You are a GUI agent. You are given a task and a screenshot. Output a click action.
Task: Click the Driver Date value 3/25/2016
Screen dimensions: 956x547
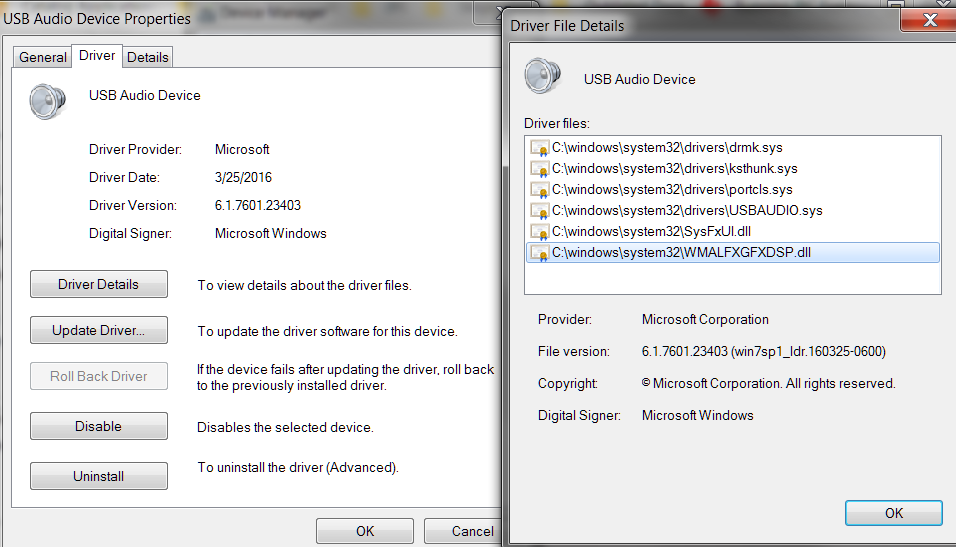tap(243, 177)
